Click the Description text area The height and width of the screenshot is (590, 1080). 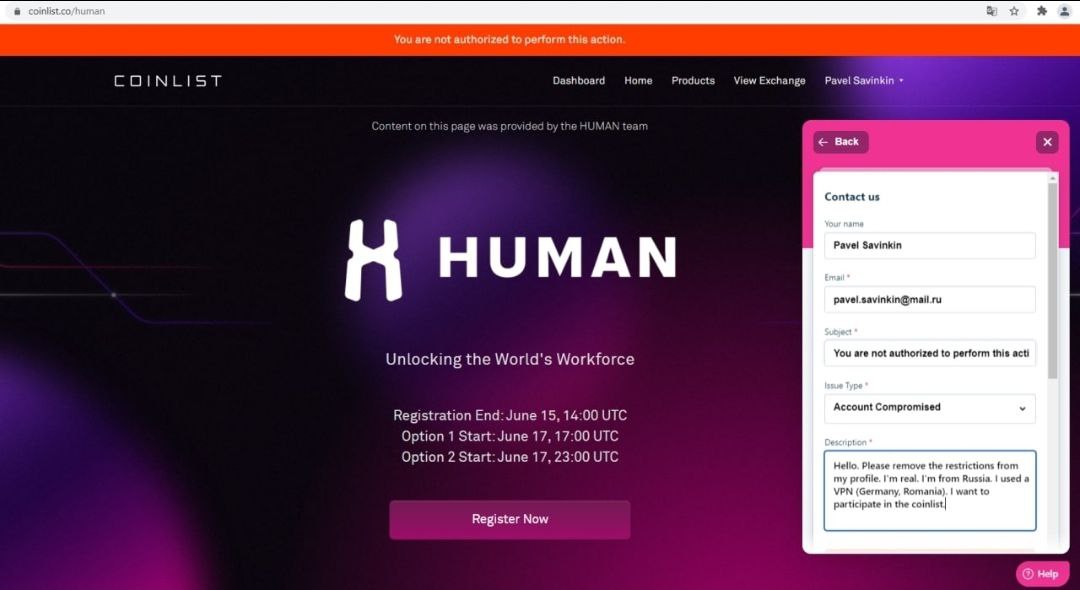point(930,490)
